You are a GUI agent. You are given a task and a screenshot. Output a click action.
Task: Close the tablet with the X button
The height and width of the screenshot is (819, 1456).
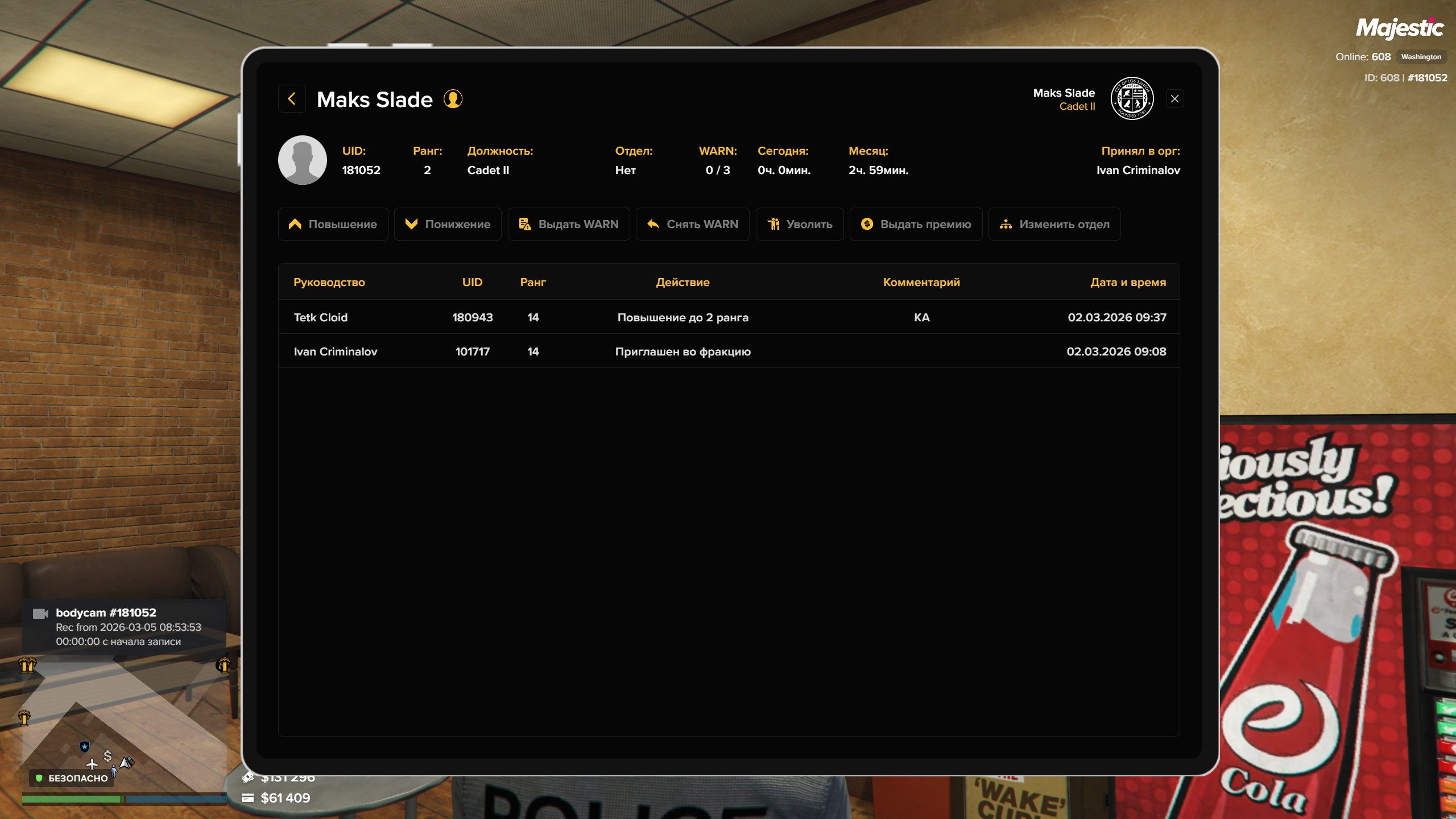(1174, 99)
